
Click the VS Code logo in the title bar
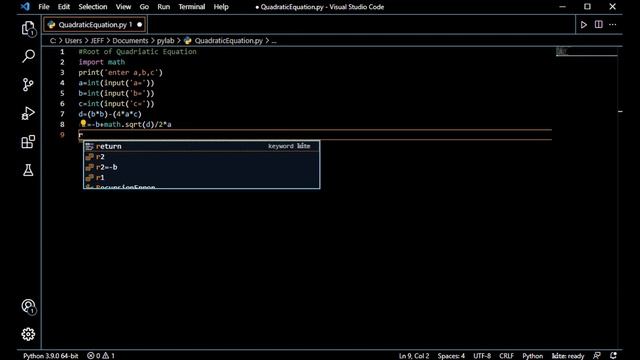point(25,7)
